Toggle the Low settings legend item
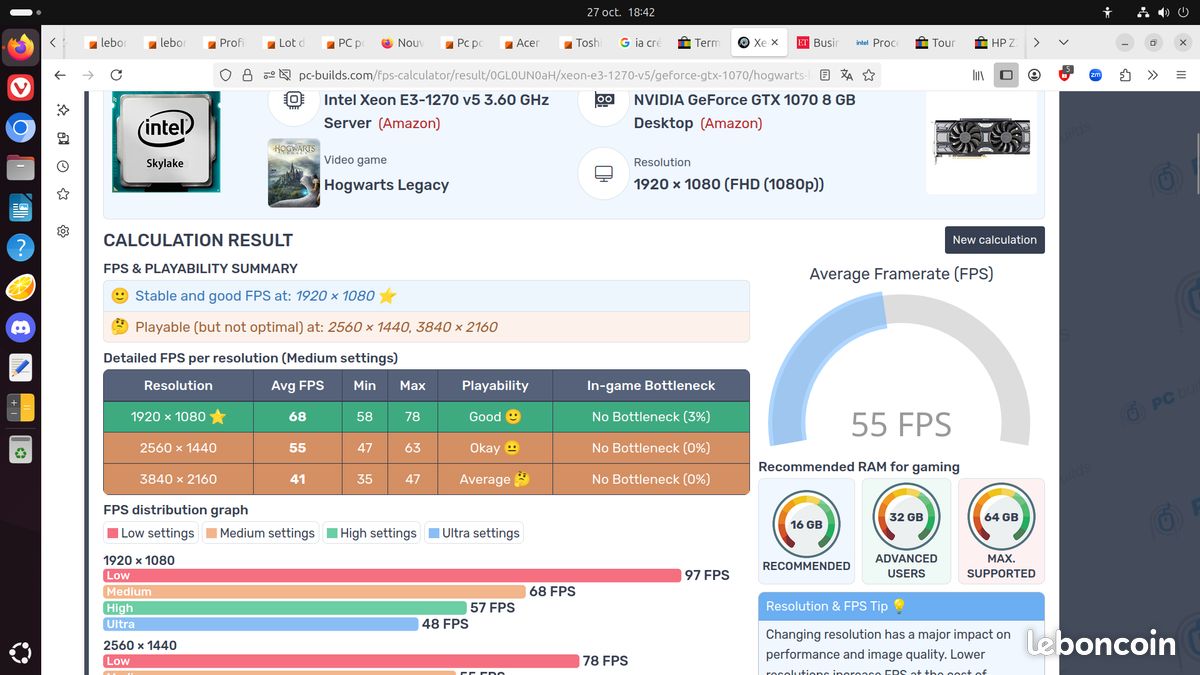Image resolution: width=1200 pixels, height=675 pixels. coord(151,533)
